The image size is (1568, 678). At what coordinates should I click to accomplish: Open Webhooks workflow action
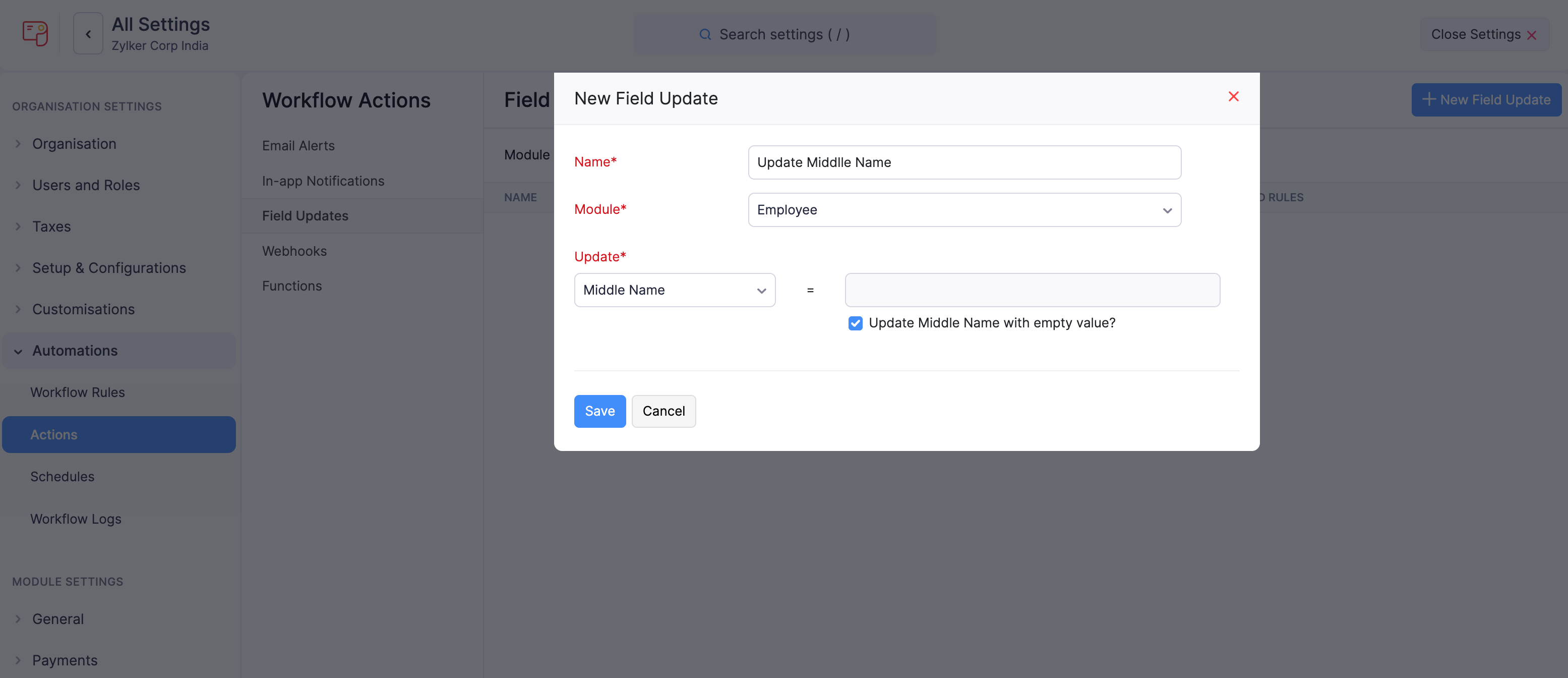click(x=294, y=251)
